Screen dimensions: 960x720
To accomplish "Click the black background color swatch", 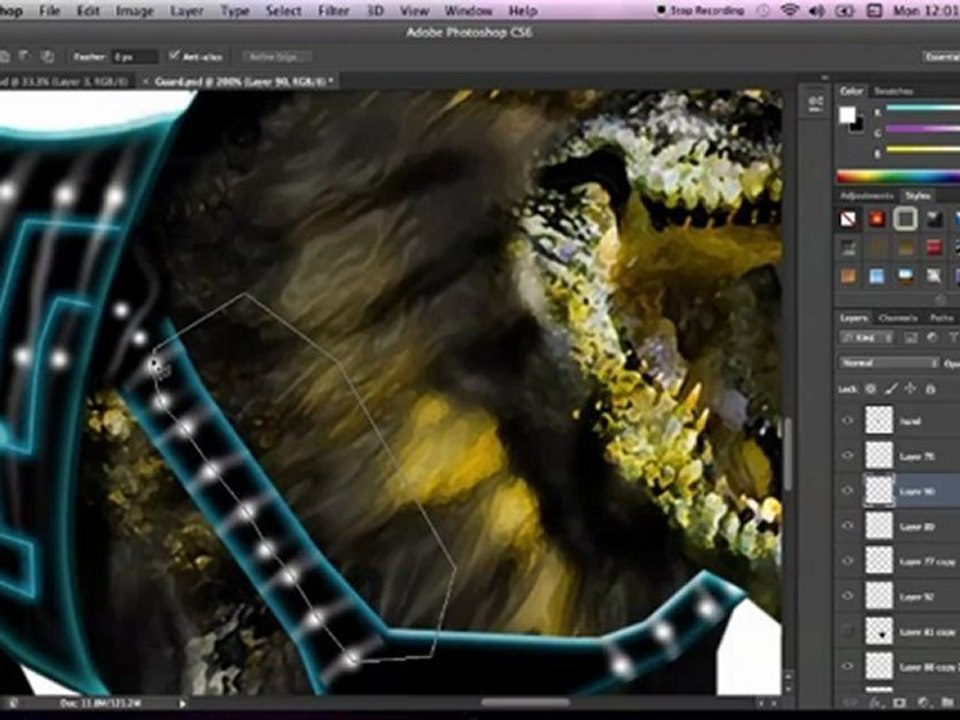I will pyautogui.click(x=857, y=124).
